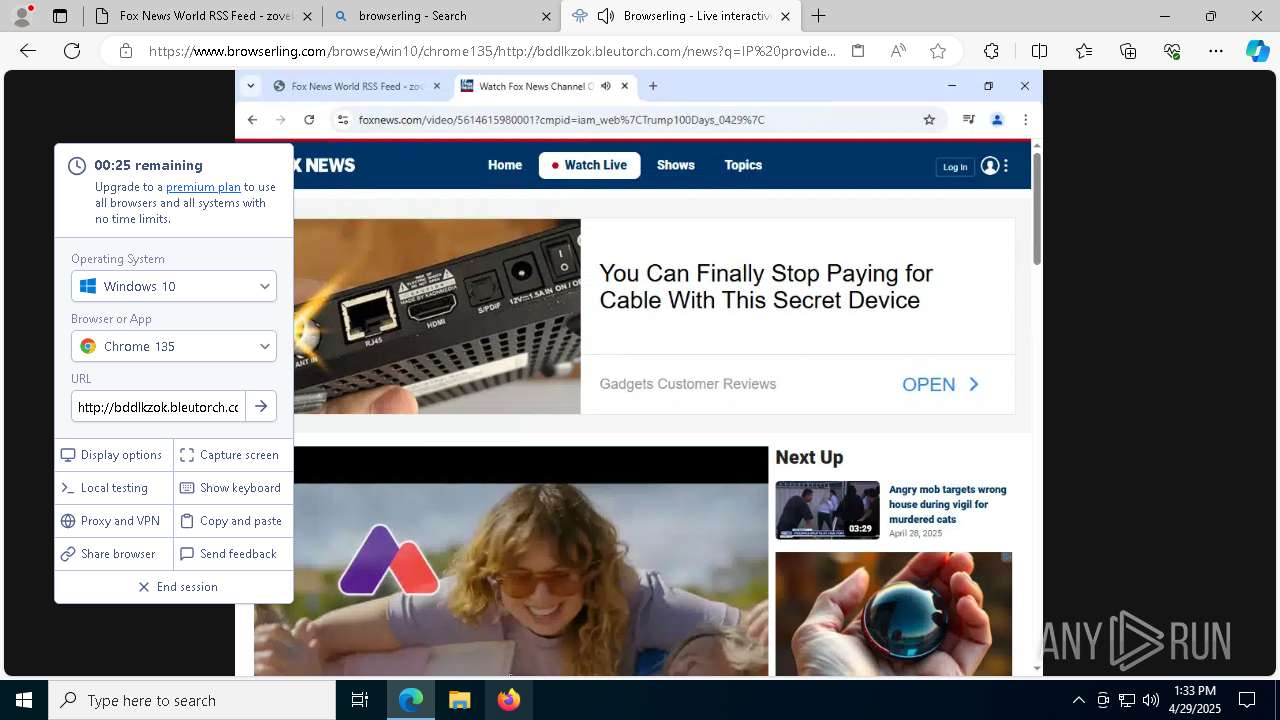Click Edge back arrow button
The image size is (1280, 720).
point(28,51)
